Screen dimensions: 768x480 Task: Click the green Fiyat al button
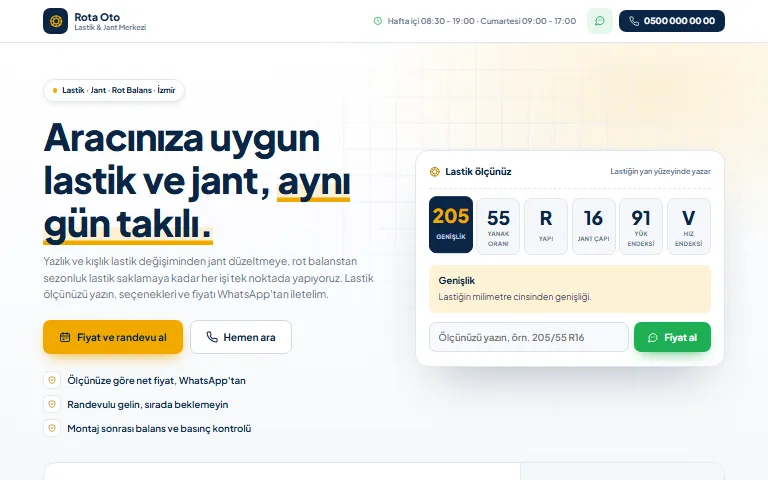(672, 337)
